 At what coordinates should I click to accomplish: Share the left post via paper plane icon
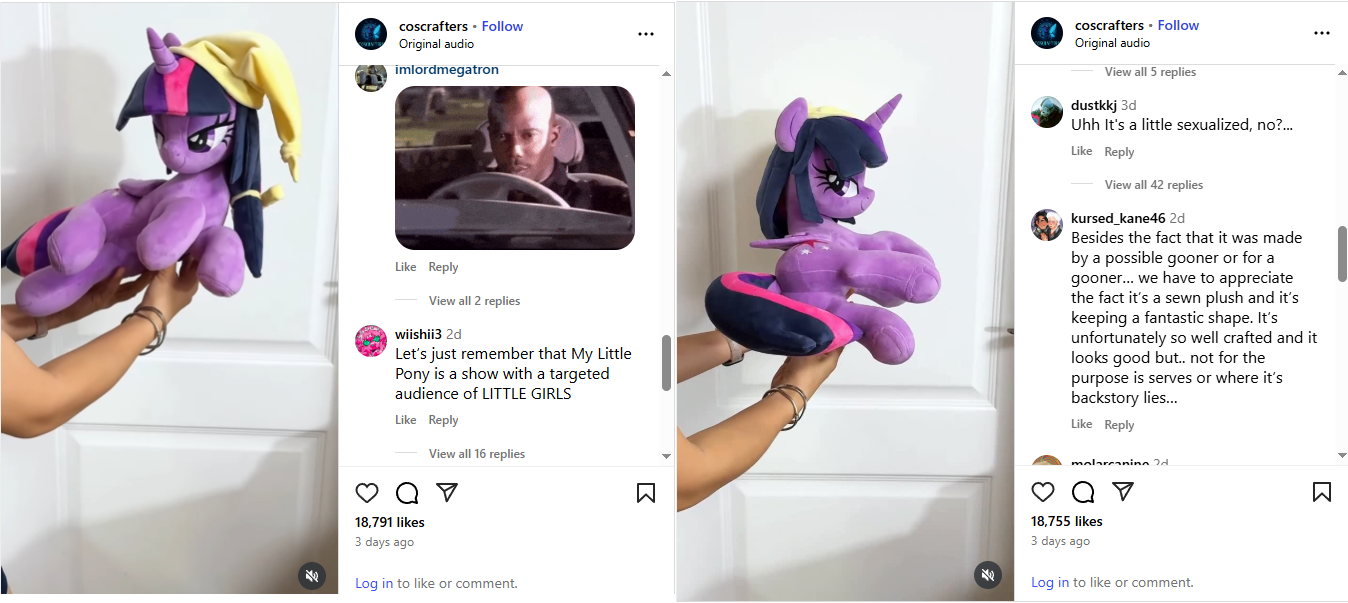point(447,493)
